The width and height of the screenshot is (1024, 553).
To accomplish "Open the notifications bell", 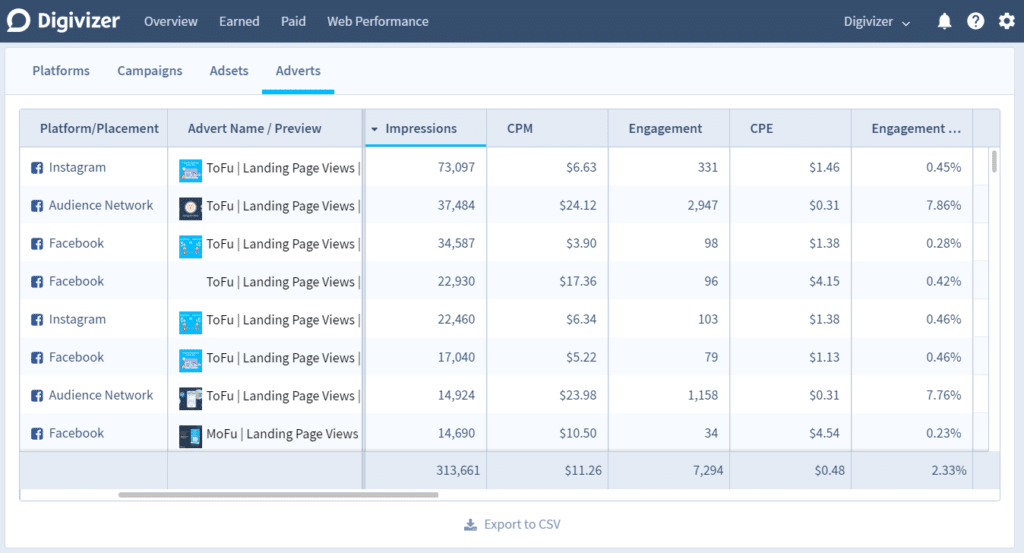I will [x=944, y=22].
